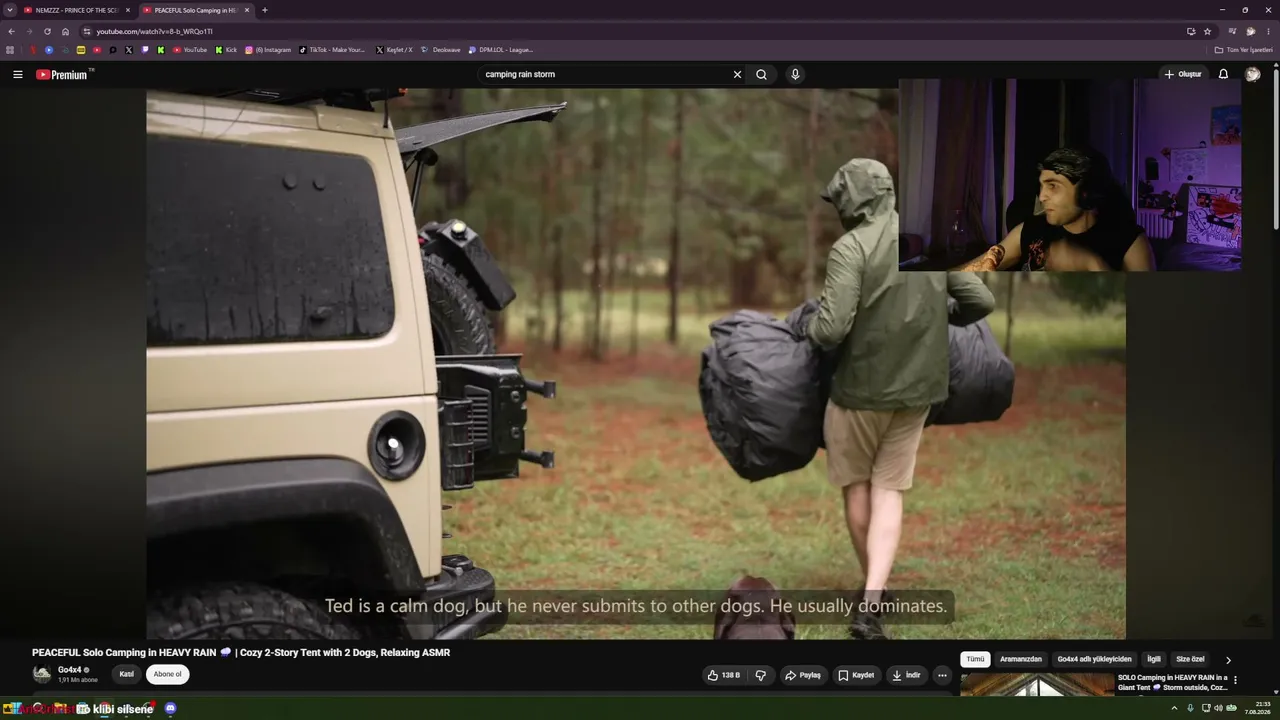Screen dimensions: 1280x720
Task: Select the Tümü filter chip
Action: tap(975, 659)
